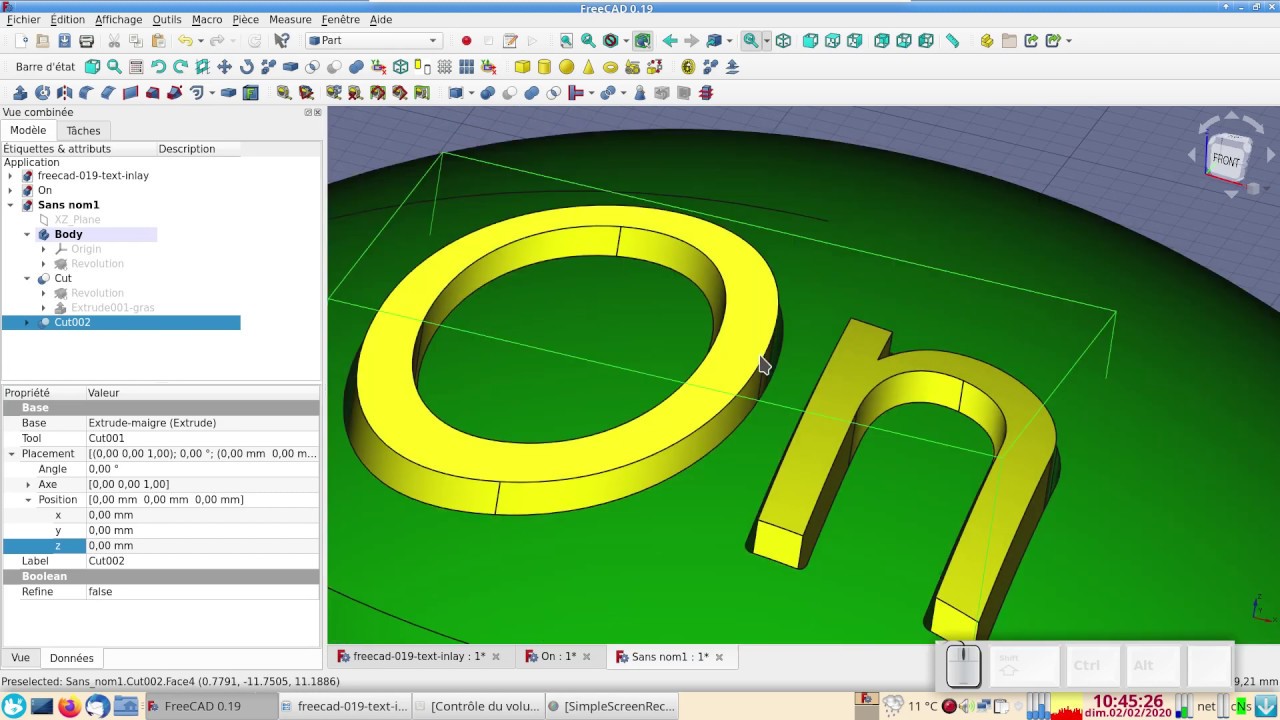Click the Extrude tool icon
1280x720 pixels.
point(20,93)
